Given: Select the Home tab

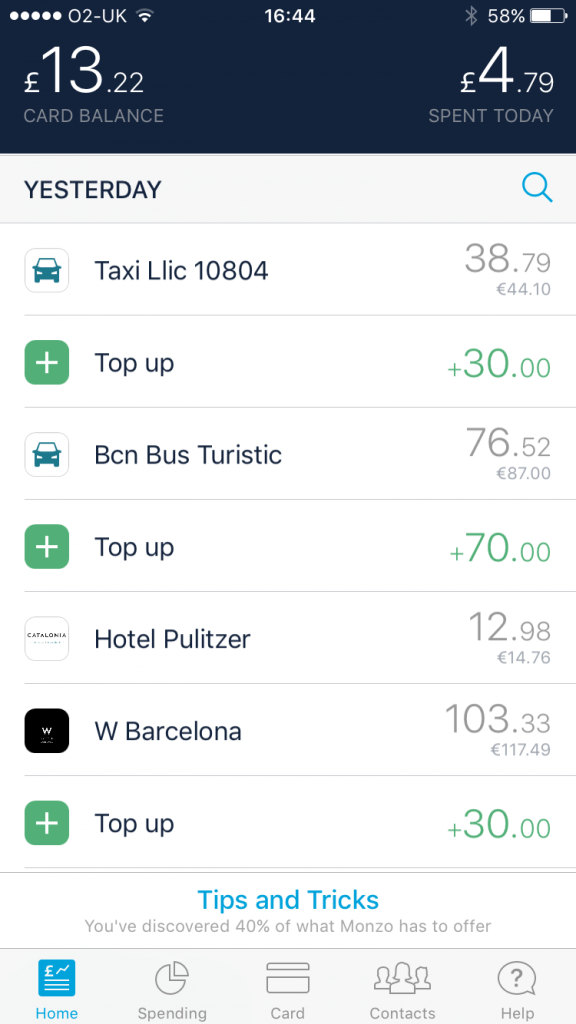Looking at the screenshot, I should tap(57, 990).
